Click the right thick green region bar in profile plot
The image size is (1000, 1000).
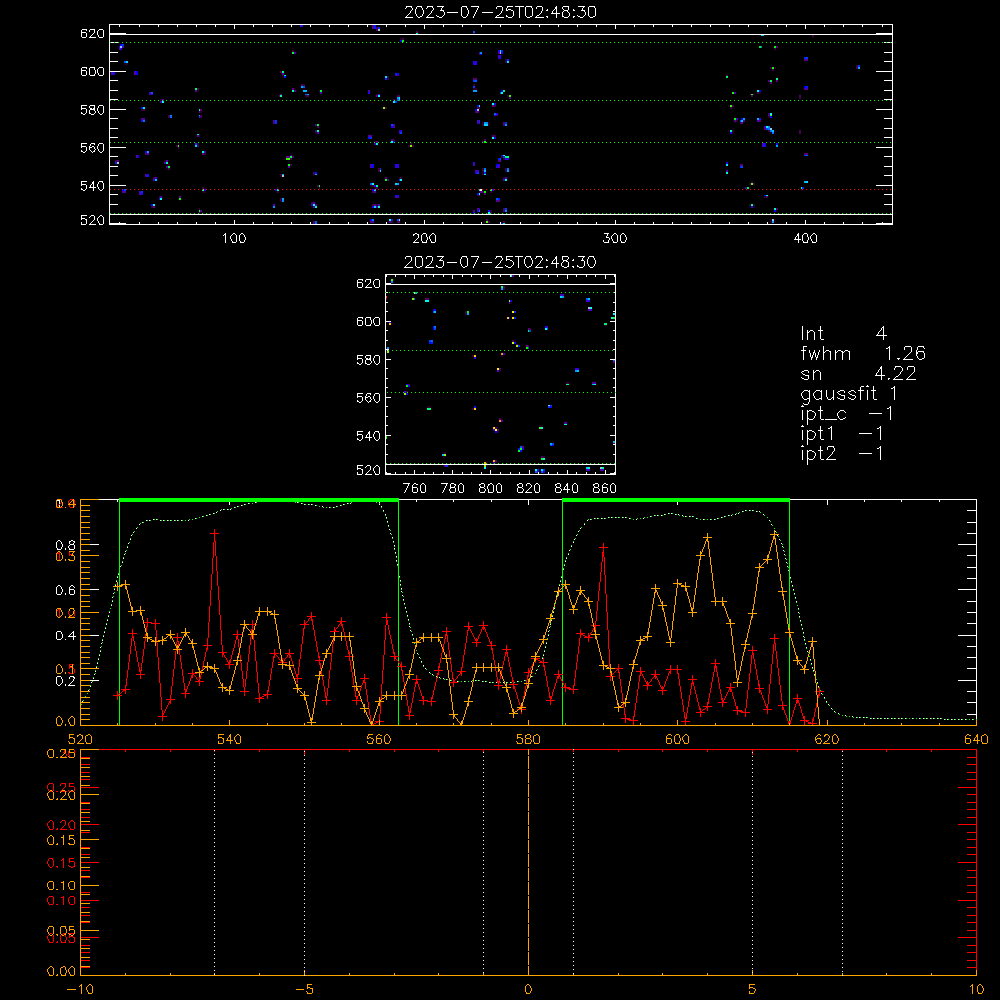tap(676, 500)
